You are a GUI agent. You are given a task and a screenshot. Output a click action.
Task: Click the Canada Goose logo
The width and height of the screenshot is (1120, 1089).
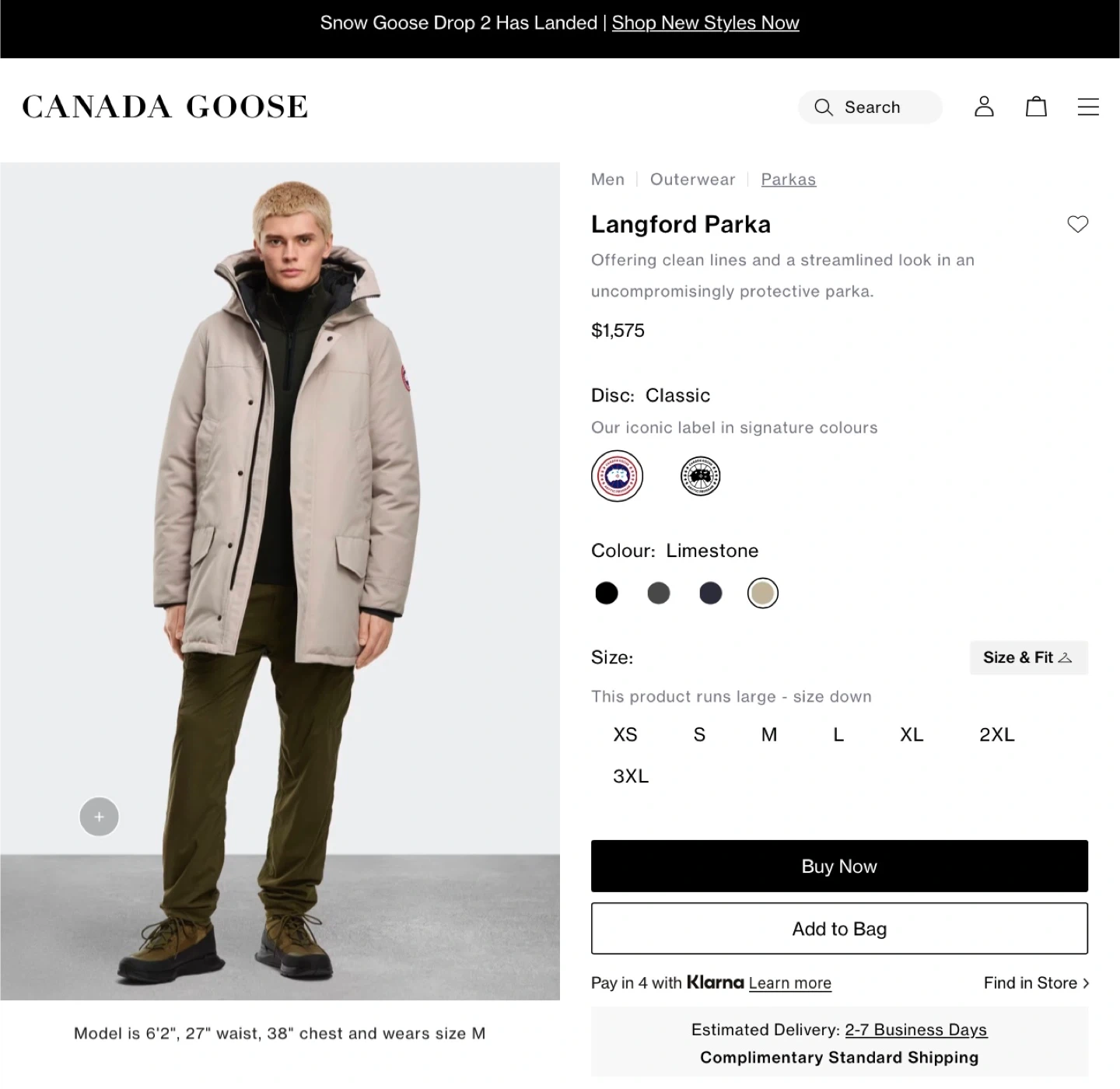click(x=165, y=107)
